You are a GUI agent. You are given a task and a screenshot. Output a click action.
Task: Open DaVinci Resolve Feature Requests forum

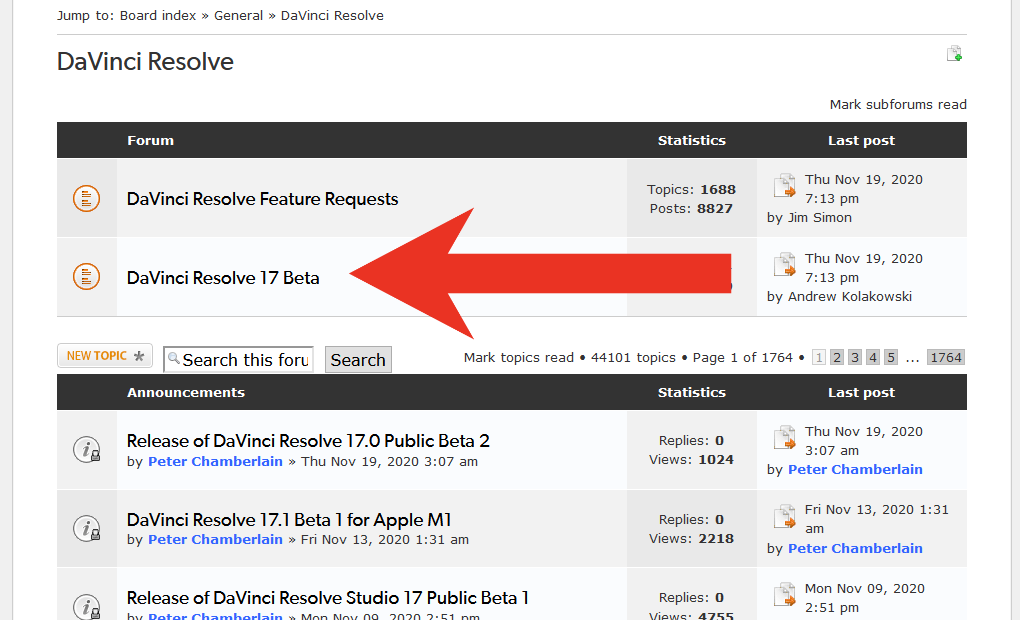coord(262,199)
